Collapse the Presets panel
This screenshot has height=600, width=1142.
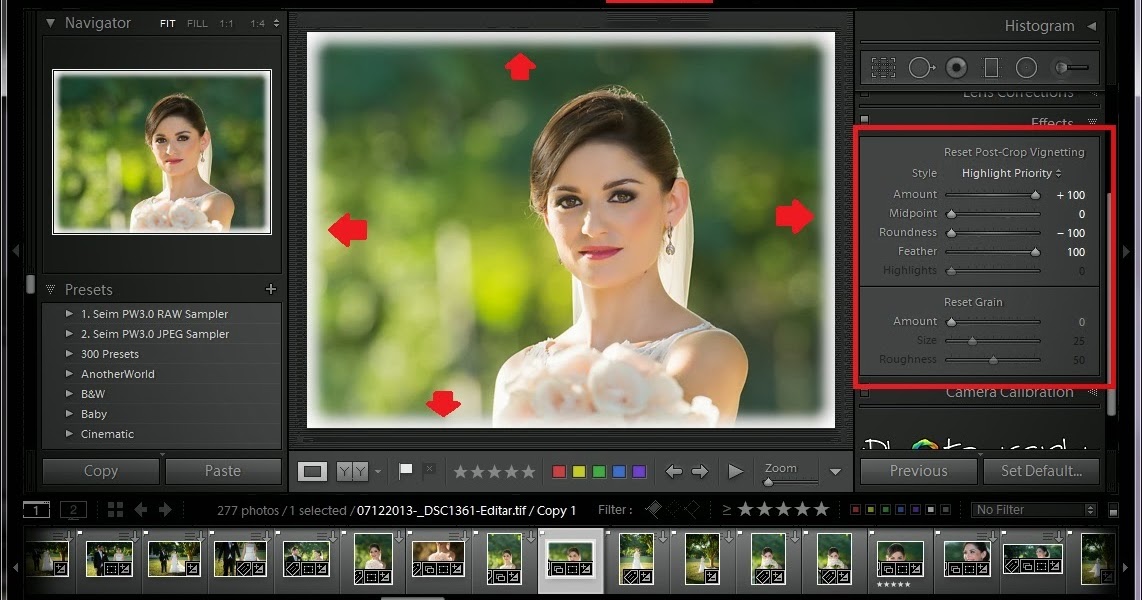tap(50, 289)
